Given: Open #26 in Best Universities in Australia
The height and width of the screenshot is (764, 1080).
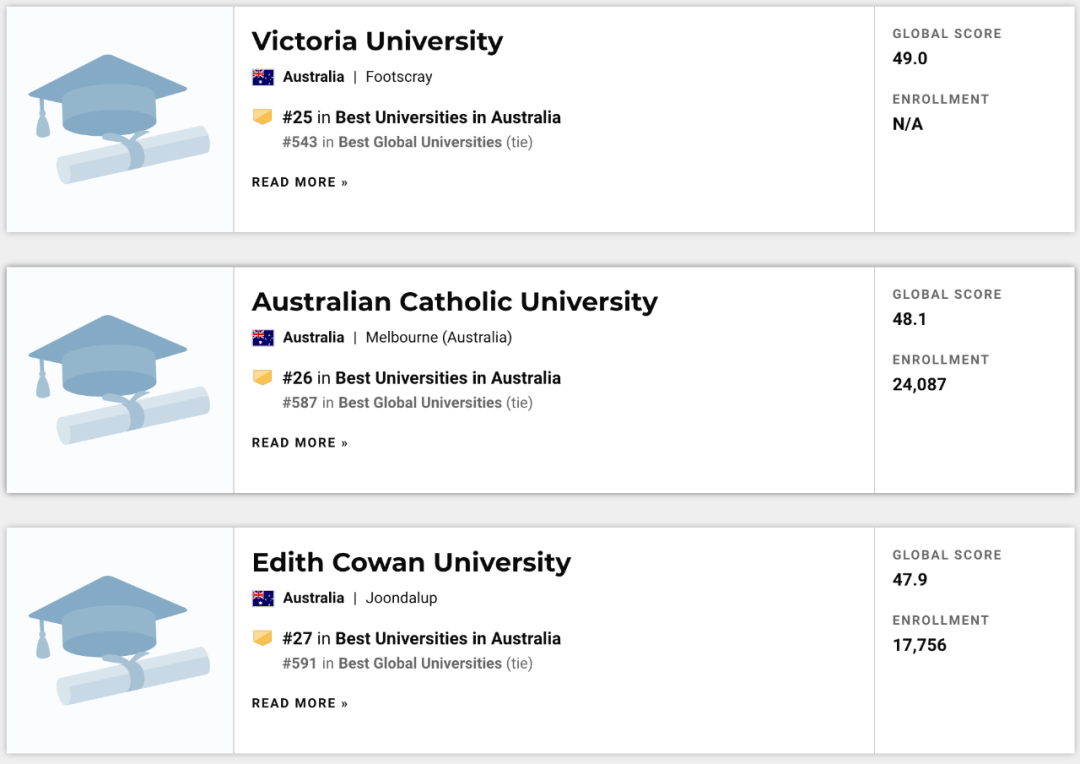Looking at the screenshot, I should coord(421,378).
